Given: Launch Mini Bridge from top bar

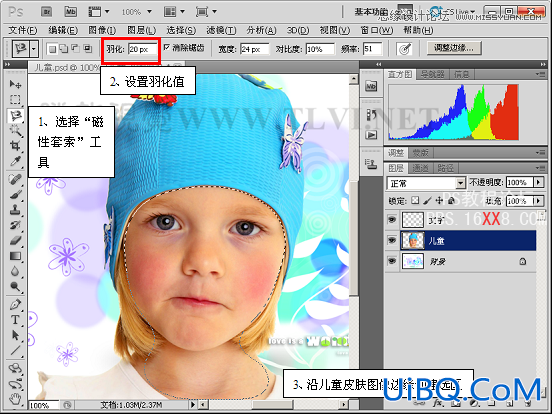Looking at the screenshot, I should 70,12.
